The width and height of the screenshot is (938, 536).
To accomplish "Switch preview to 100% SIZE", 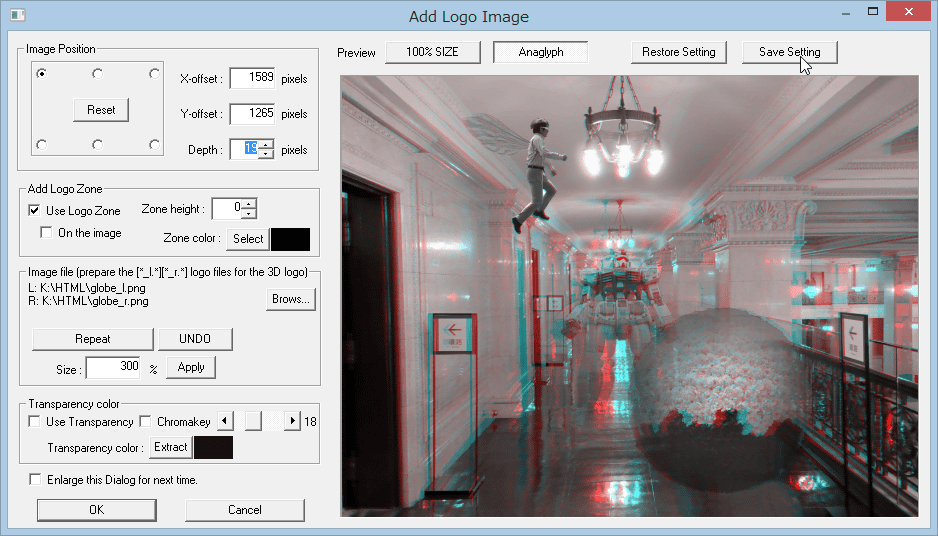I will point(433,52).
